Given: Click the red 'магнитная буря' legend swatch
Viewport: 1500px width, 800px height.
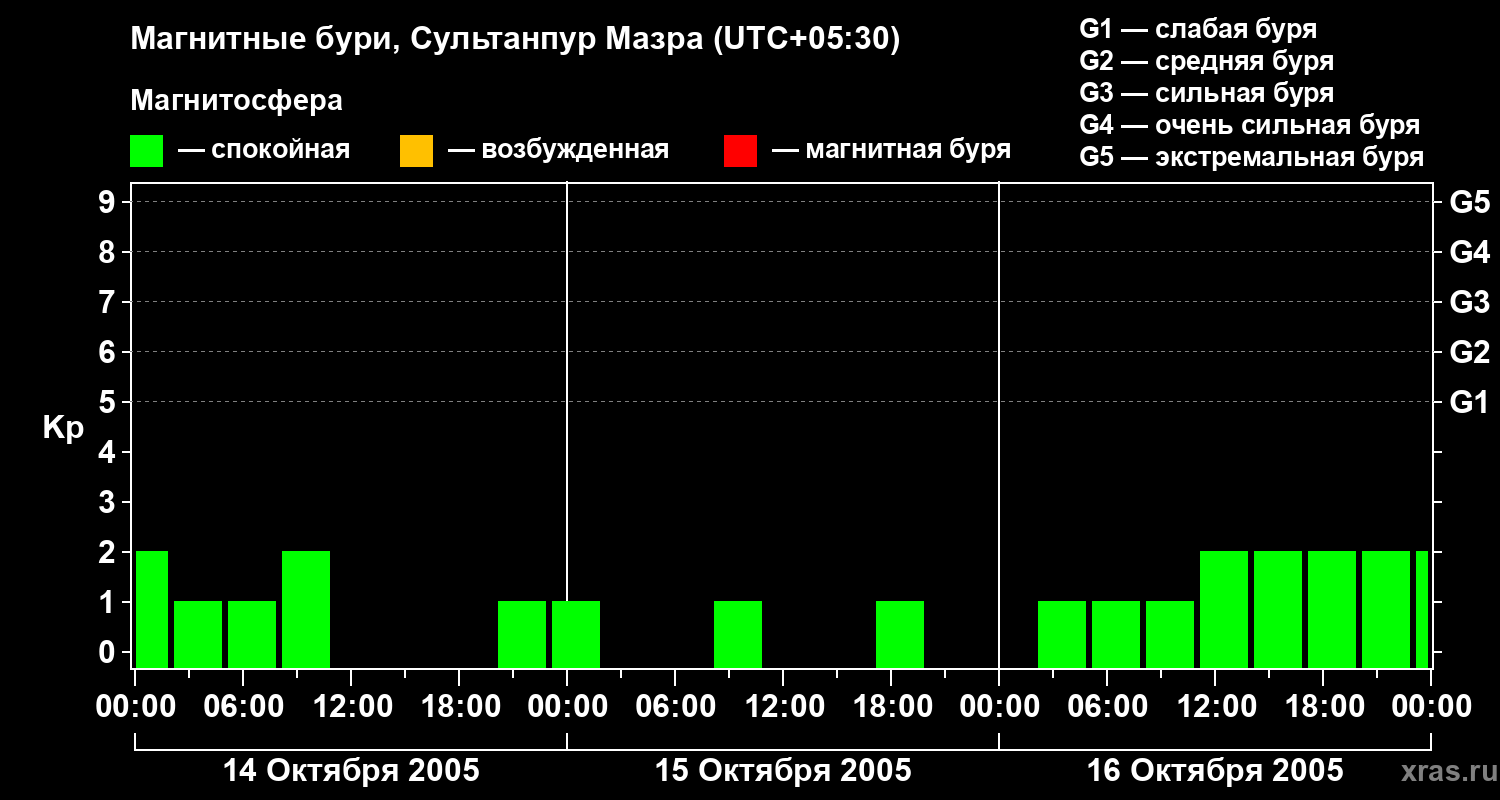Looking at the screenshot, I should pyautogui.click(x=740, y=151).
